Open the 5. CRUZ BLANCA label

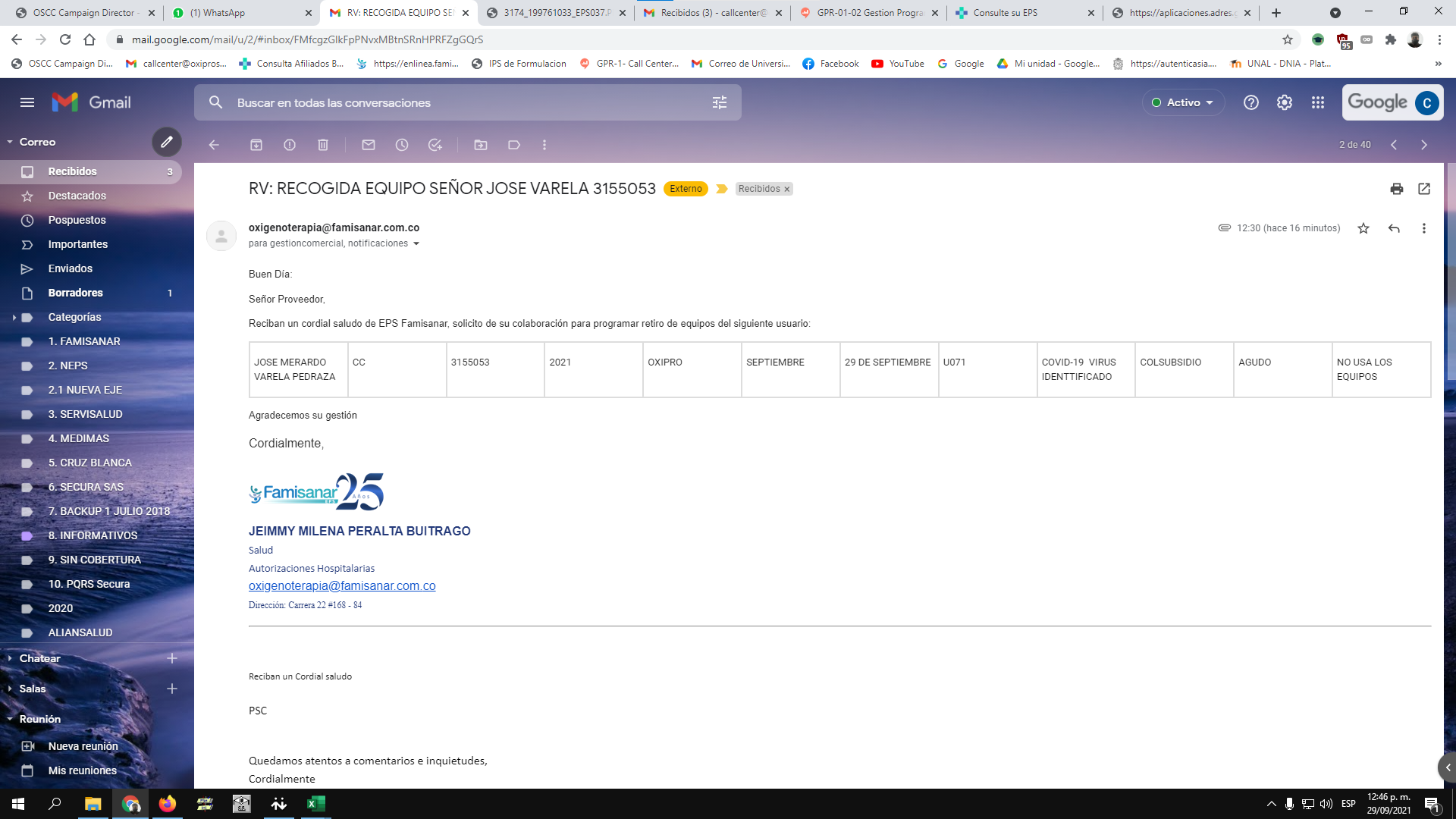point(91,463)
